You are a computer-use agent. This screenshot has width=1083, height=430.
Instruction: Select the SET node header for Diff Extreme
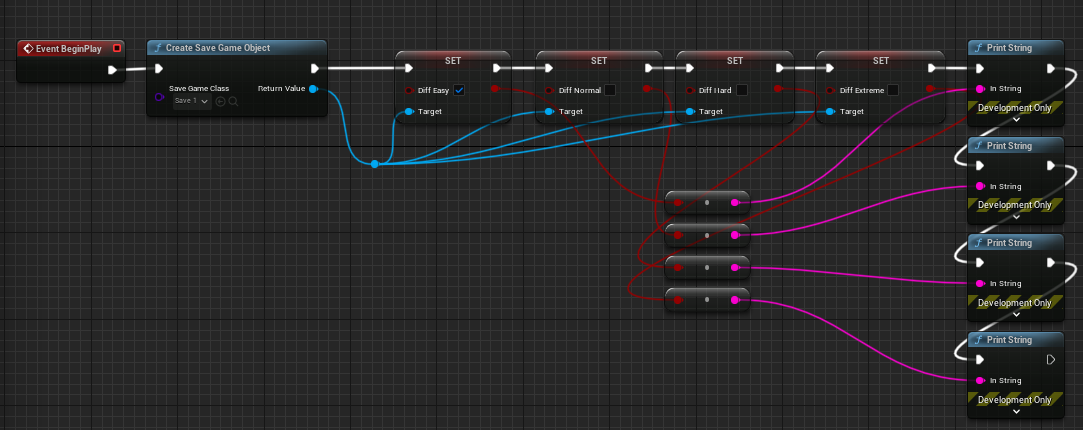click(x=881, y=60)
